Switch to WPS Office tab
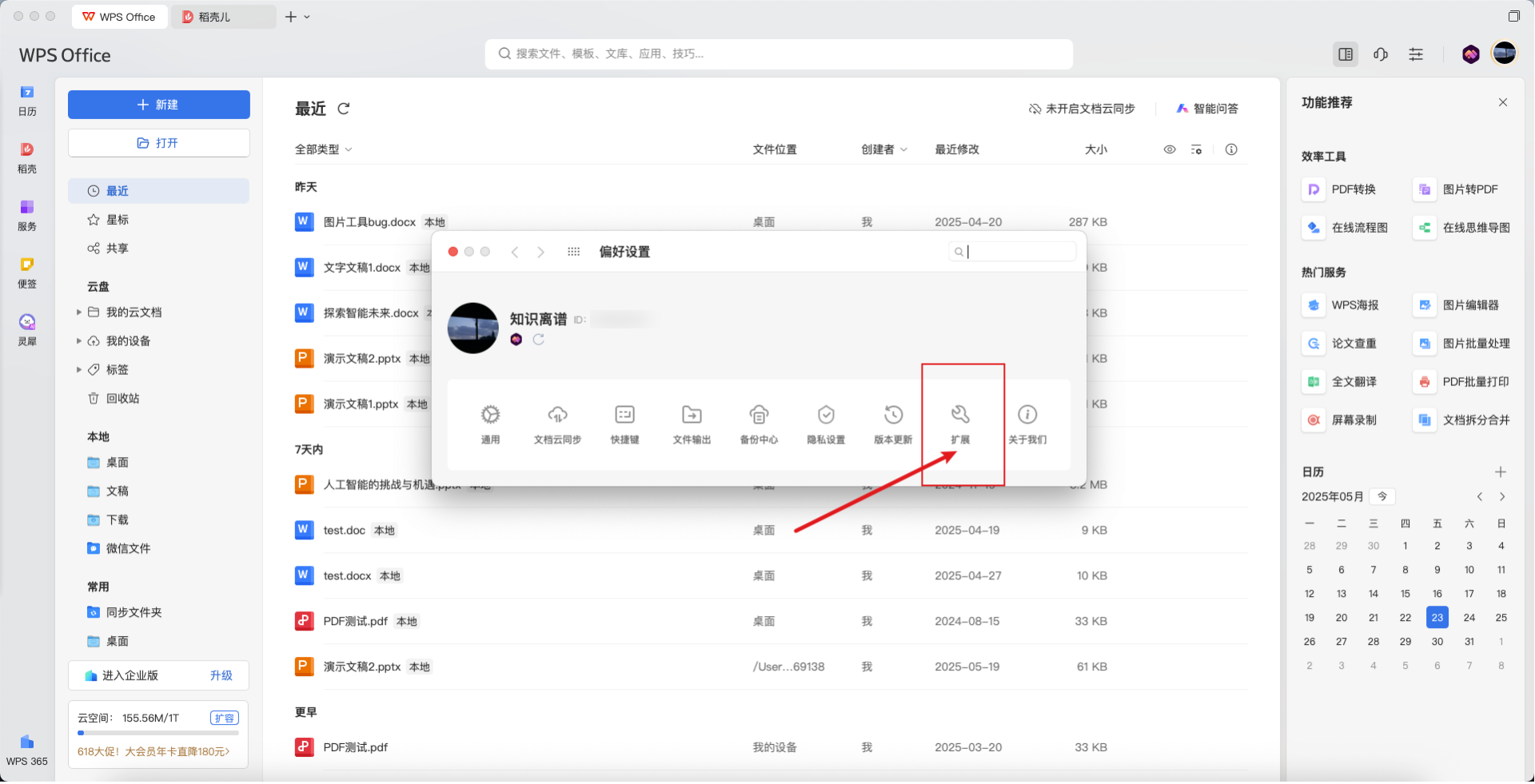Screen dimensions: 1535x784 coord(120,17)
